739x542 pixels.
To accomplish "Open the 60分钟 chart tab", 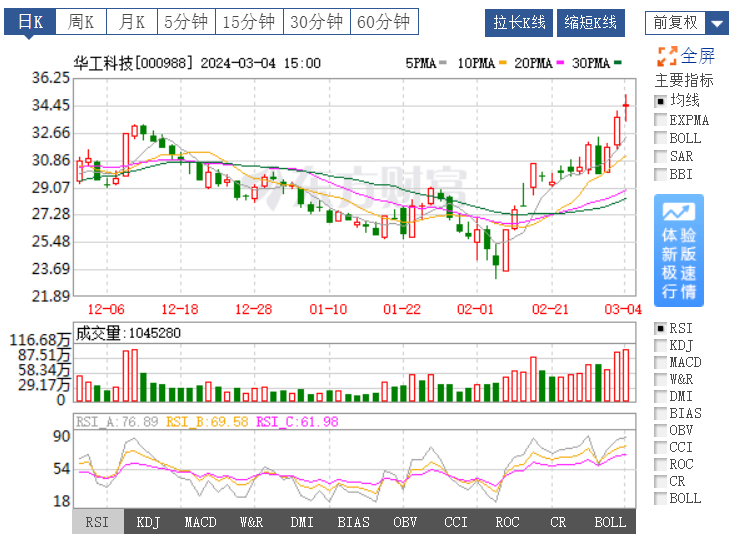I will tap(384, 22).
